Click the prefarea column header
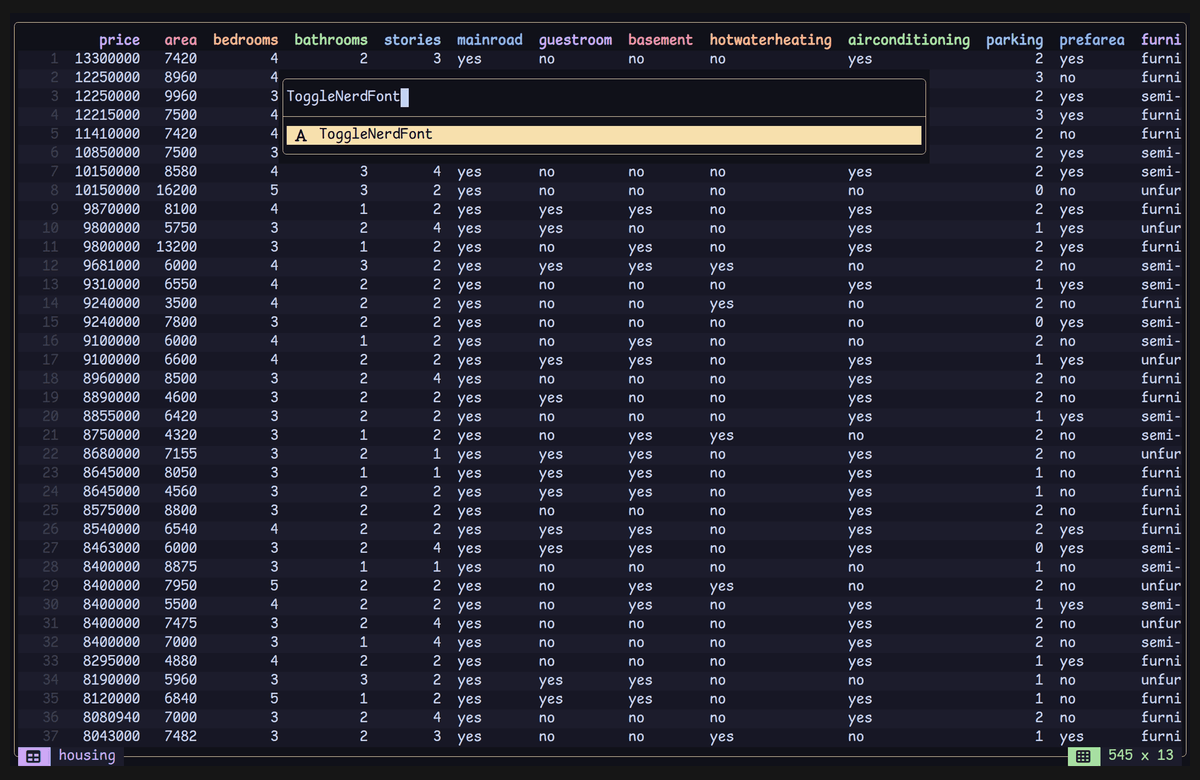The image size is (1200, 780). coord(1092,40)
